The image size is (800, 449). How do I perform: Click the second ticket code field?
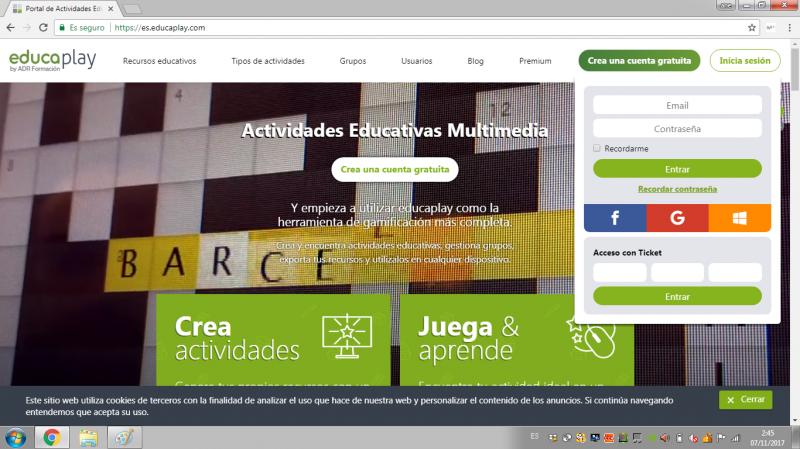(677, 272)
